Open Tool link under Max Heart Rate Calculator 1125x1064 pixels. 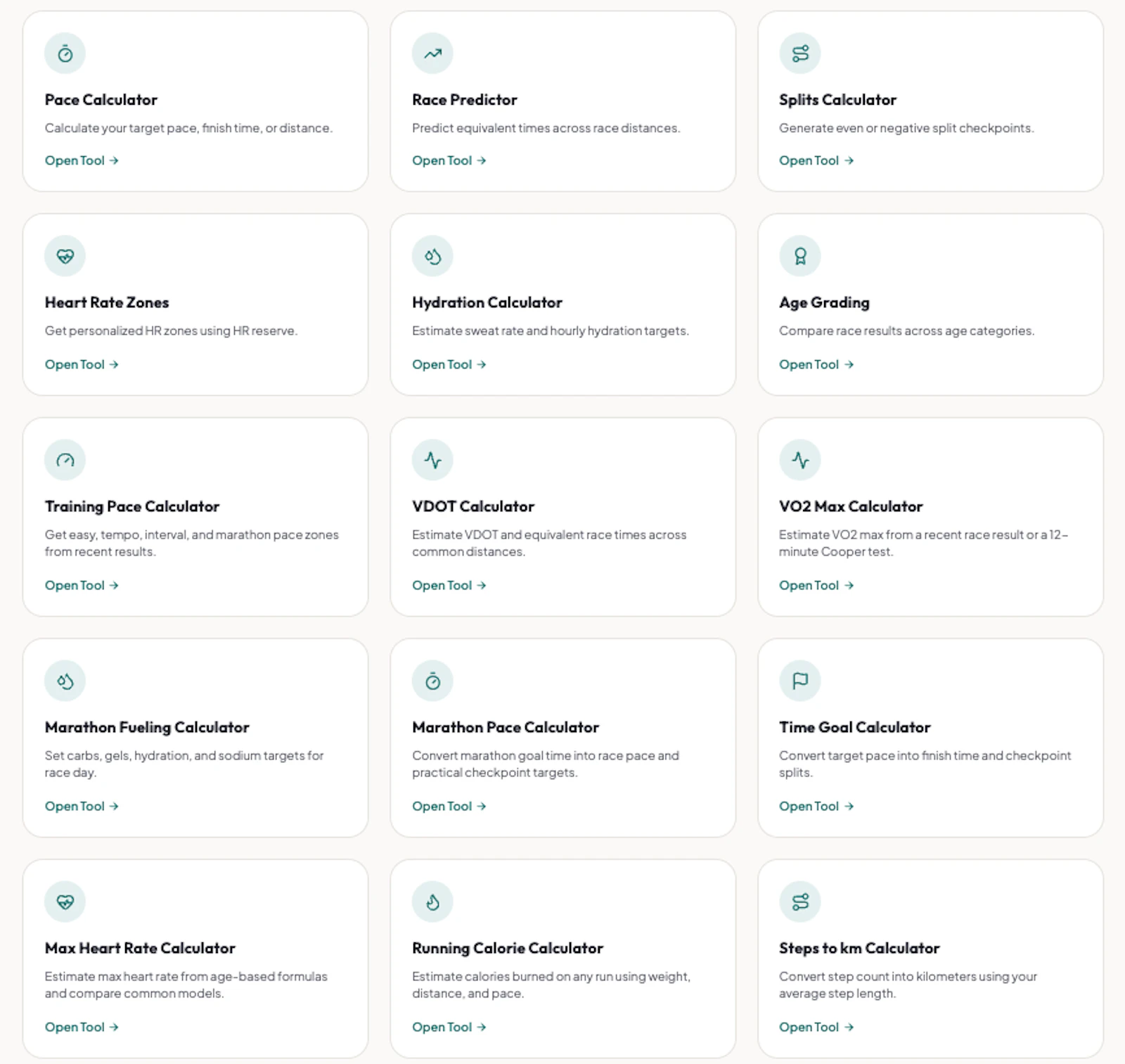click(x=82, y=1027)
